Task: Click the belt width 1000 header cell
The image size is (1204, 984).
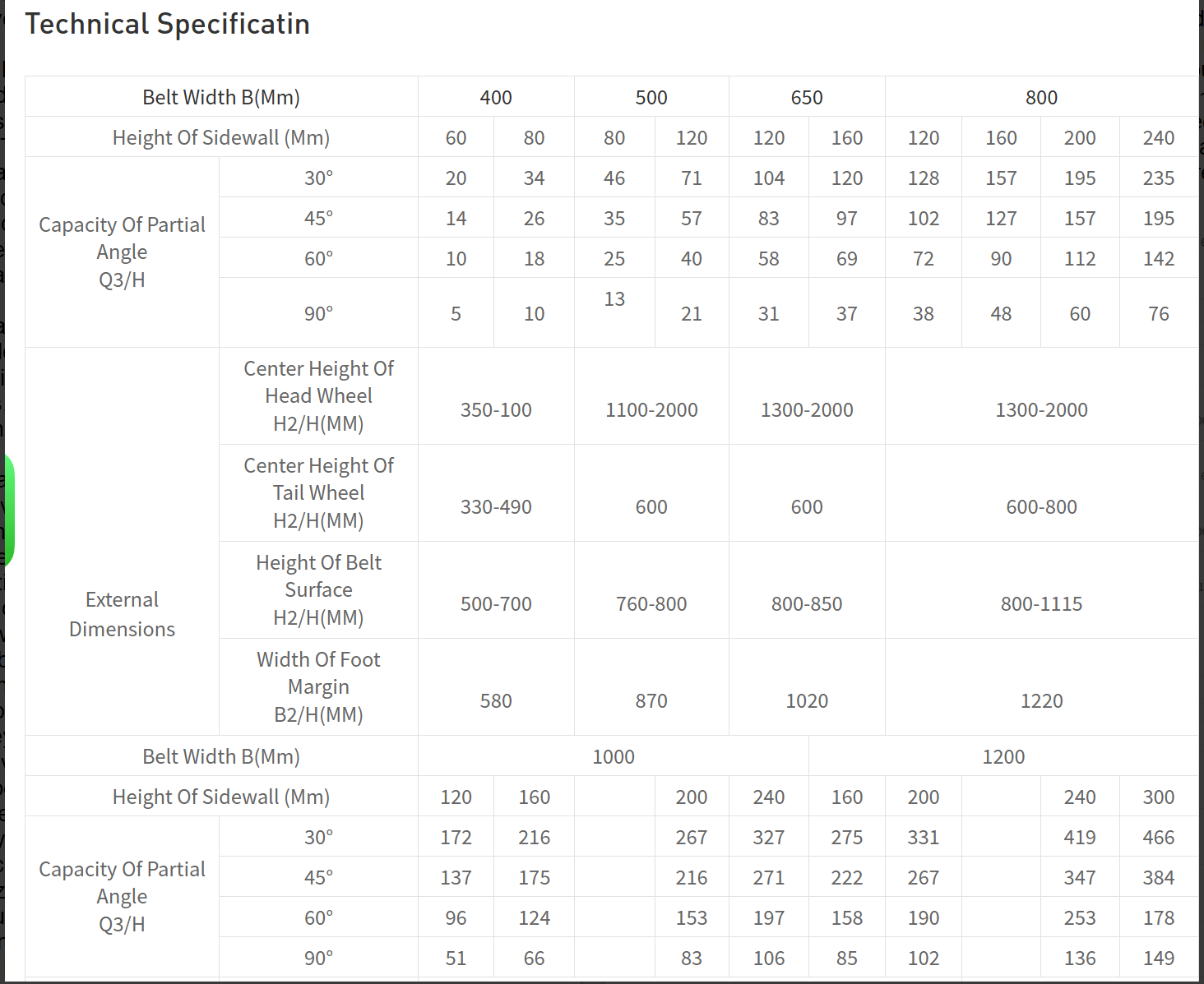Action: click(614, 756)
